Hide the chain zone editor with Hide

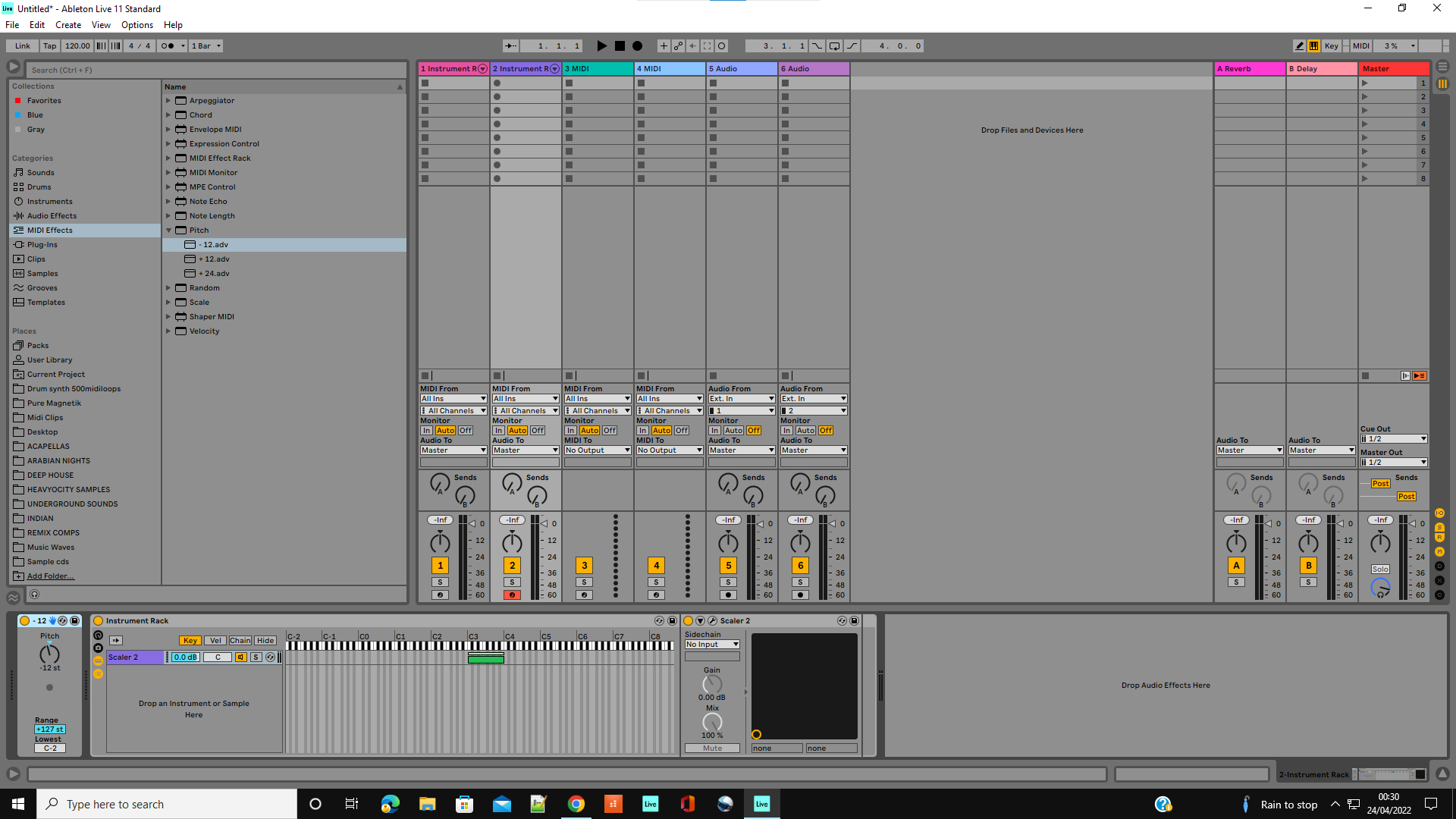click(x=265, y=641)
